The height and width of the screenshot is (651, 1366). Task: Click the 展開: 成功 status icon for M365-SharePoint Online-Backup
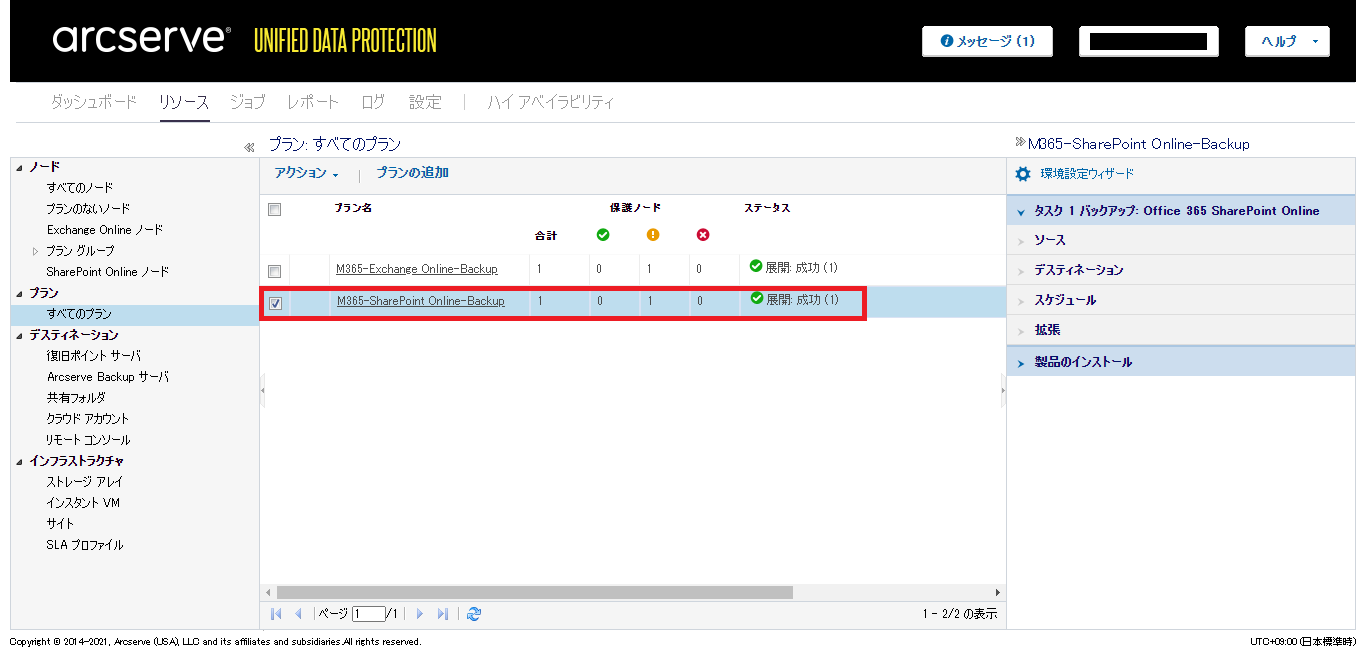(x=756, y=298)
